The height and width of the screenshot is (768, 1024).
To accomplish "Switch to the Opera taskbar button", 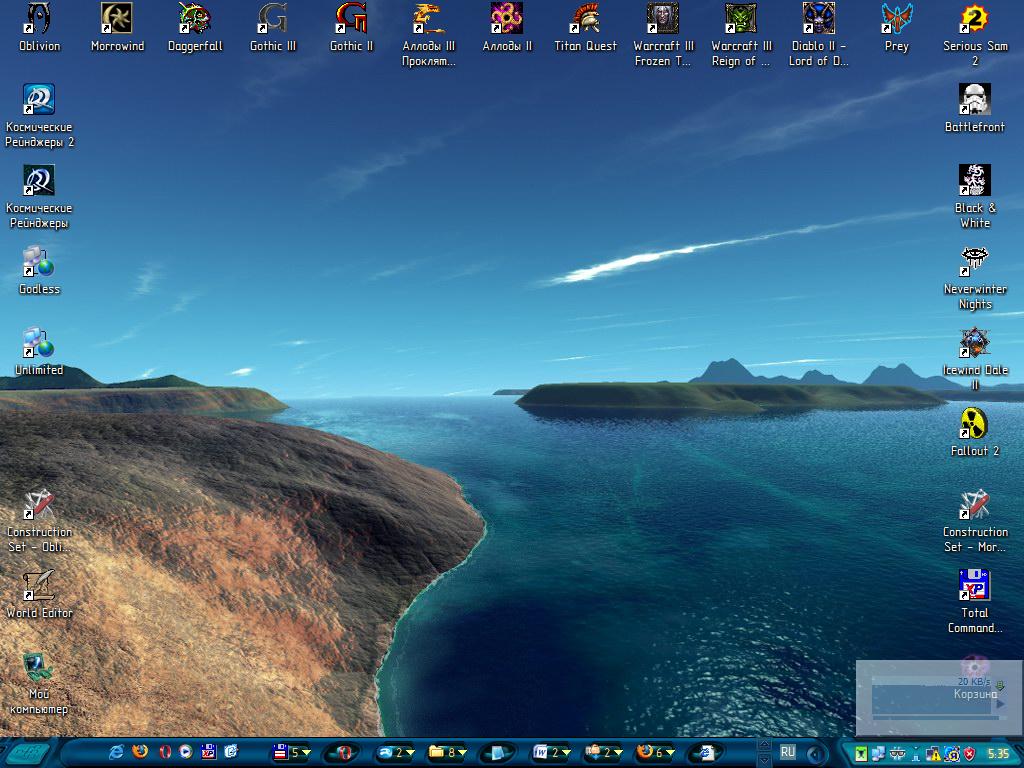I will [344, 752].
